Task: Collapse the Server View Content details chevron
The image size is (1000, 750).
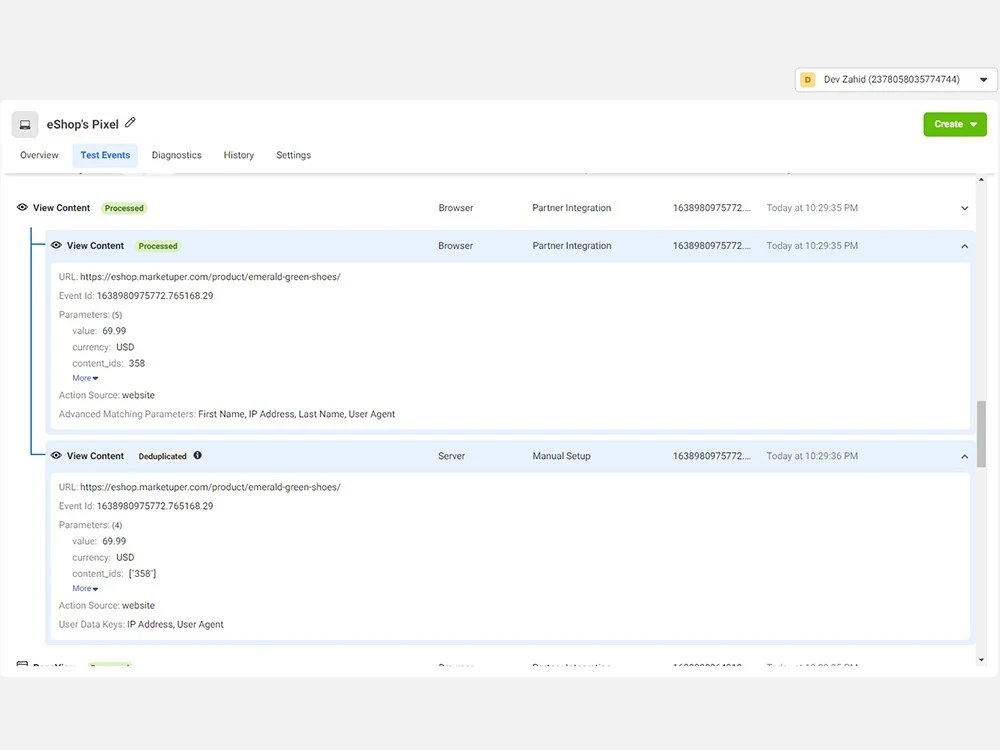Action: pyautogui.click(x=964, y=457)
